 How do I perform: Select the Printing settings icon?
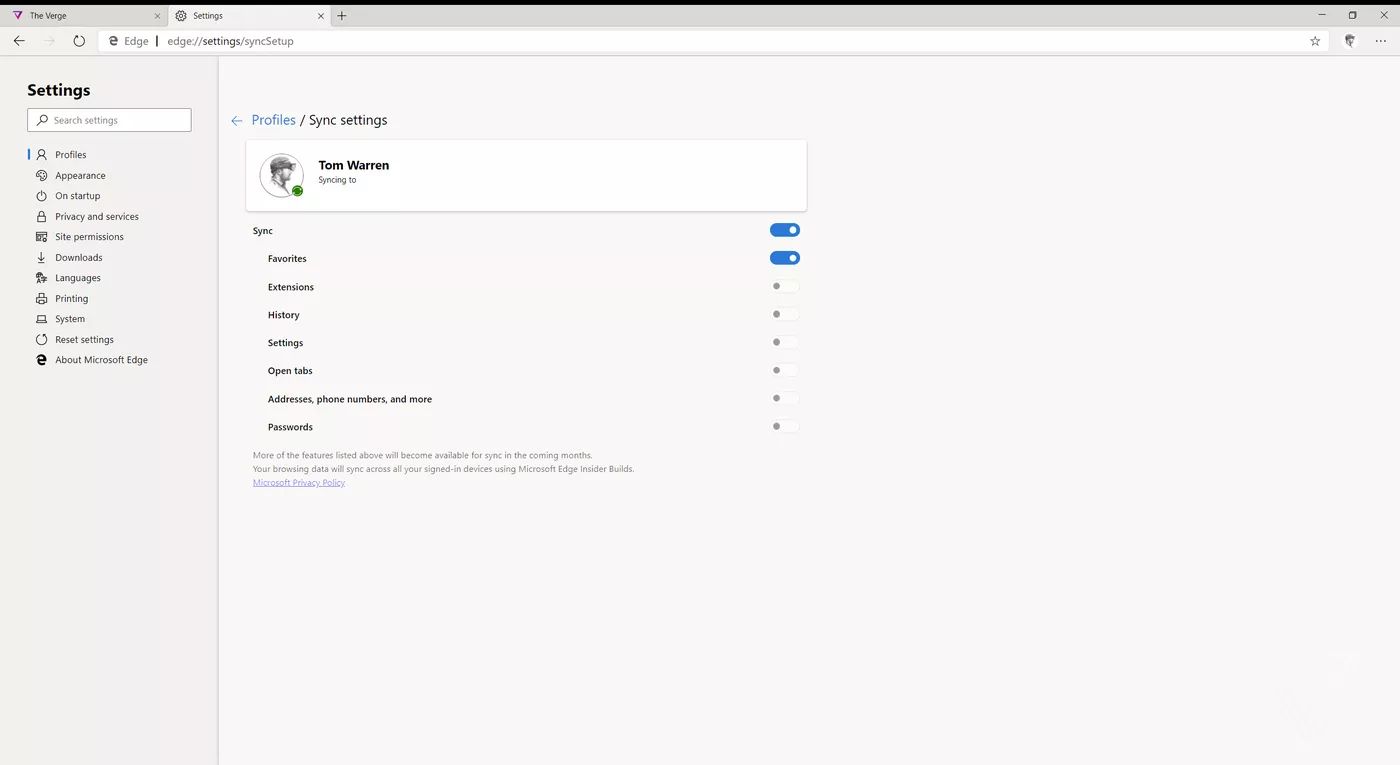41,298
